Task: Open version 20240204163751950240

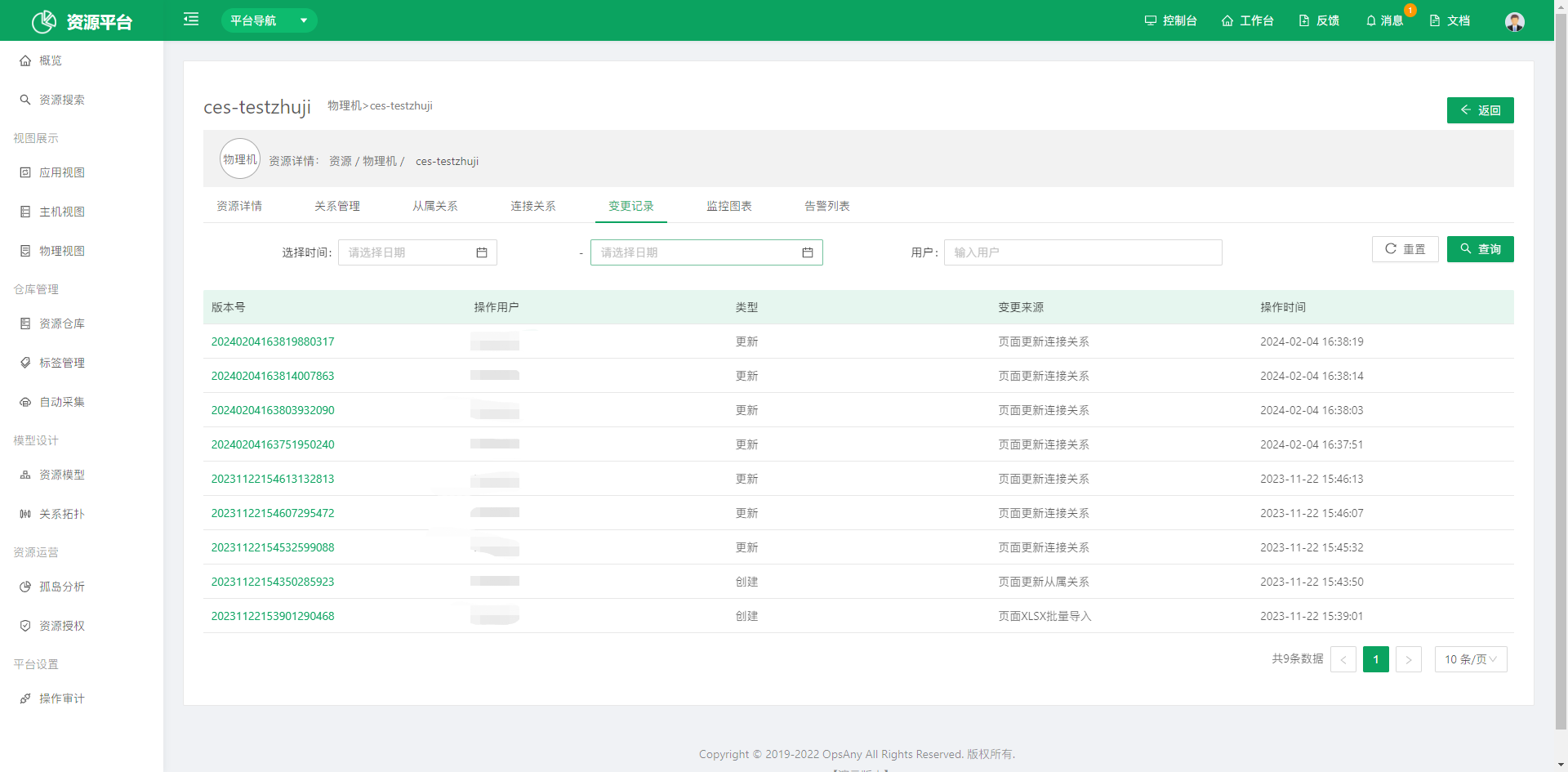Action: pos(273,444)
